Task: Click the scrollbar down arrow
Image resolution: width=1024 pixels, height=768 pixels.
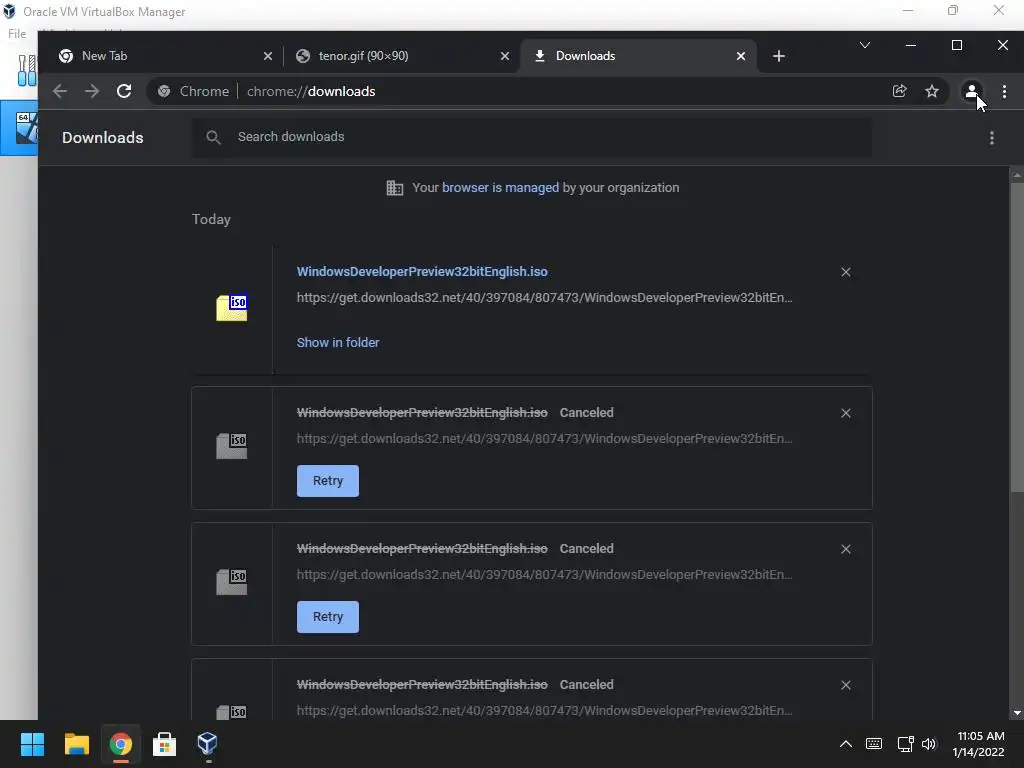Action: click(1017, 713)
